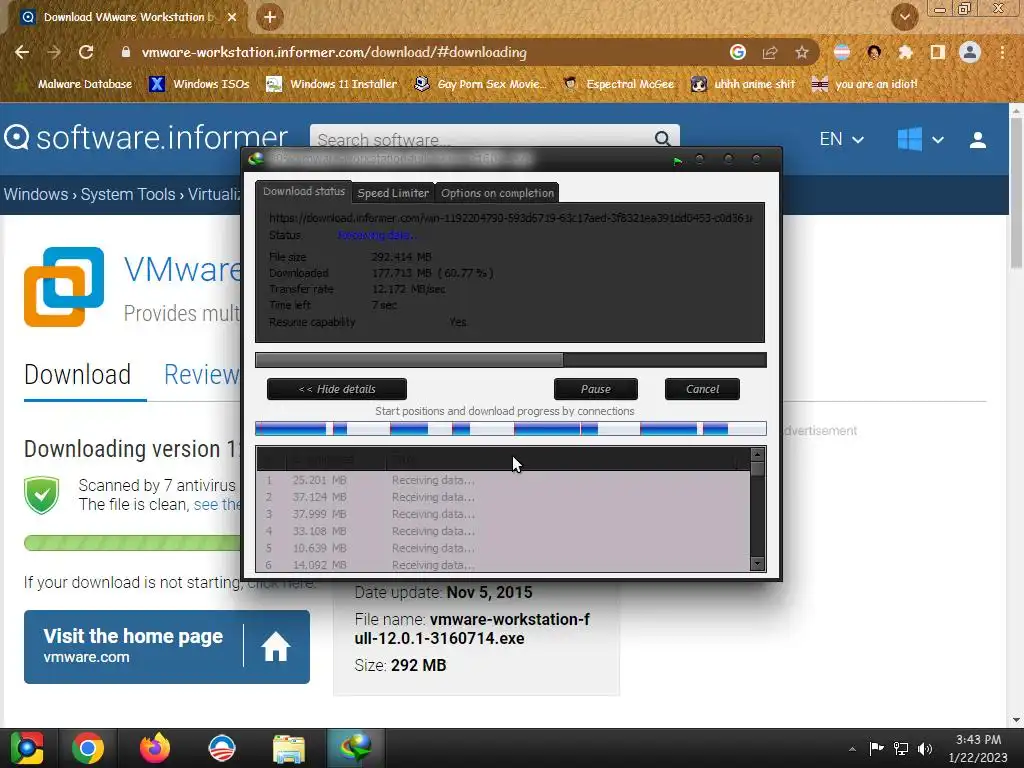Select connection row 1 with 25.201 MB
The height and width of the screenshot is (768, 1024).
tap(503, 480)
